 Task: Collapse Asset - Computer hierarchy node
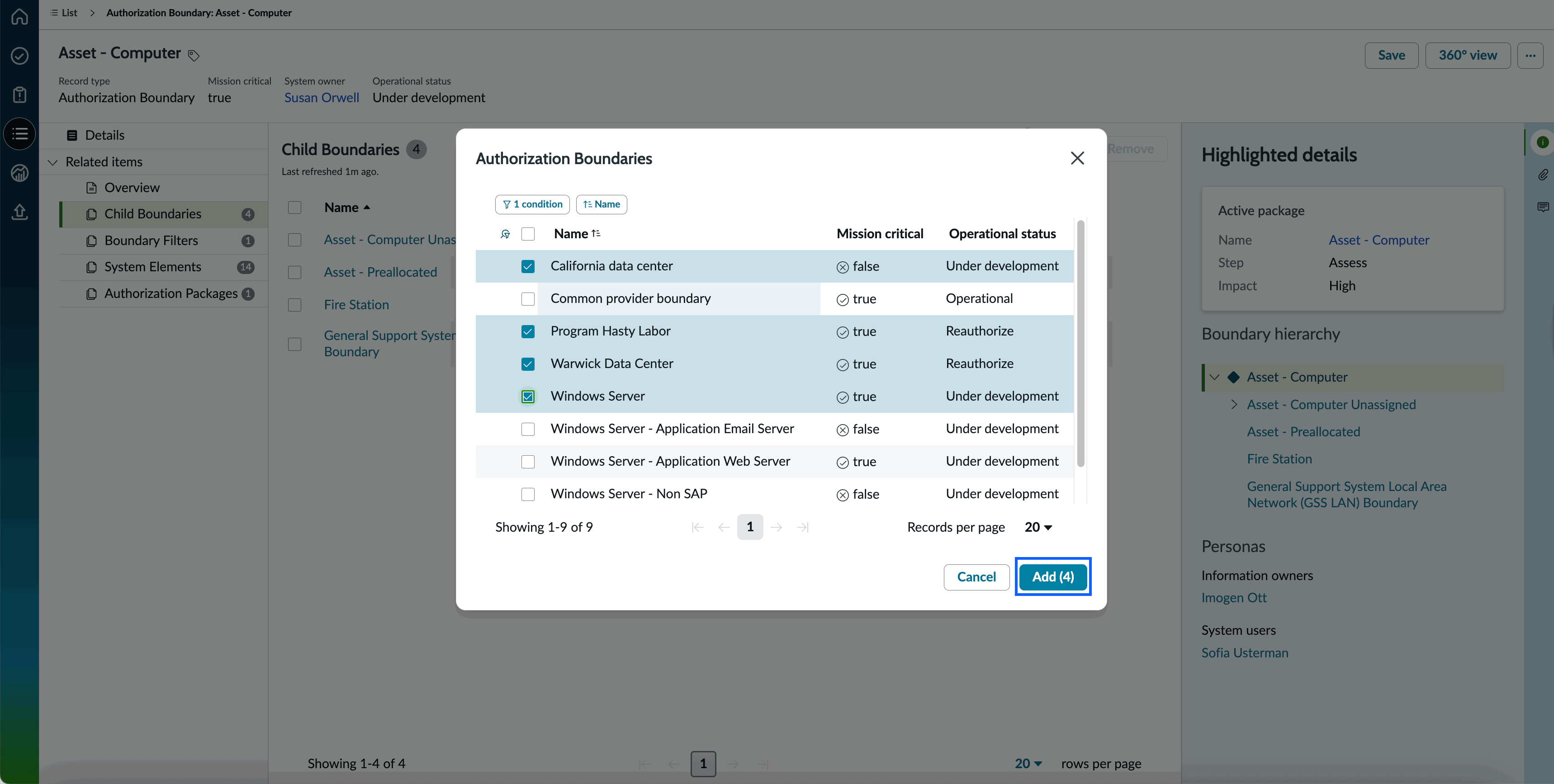[x=1214, y=378]
